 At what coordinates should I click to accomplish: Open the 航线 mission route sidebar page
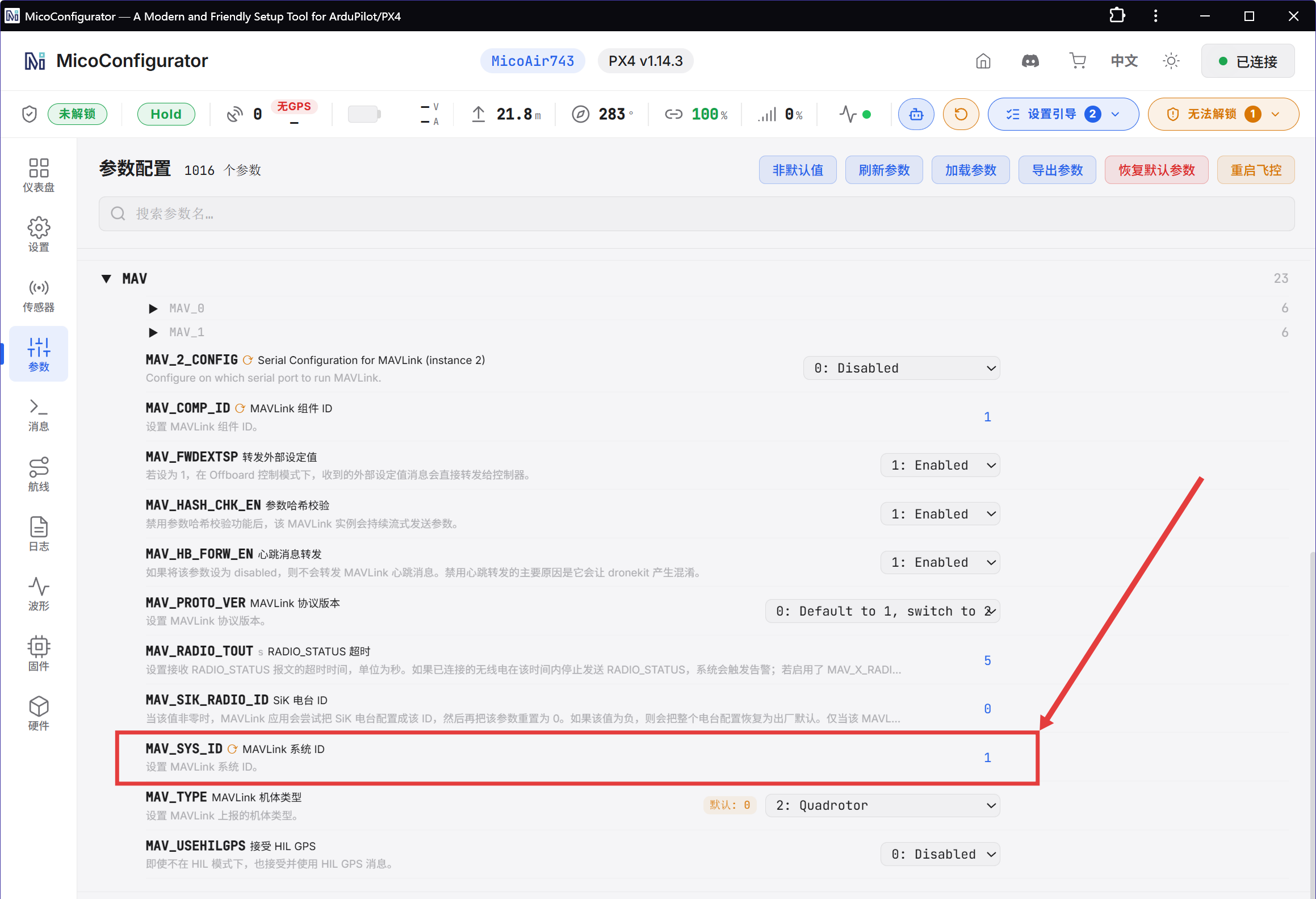(x=39, y=475)
